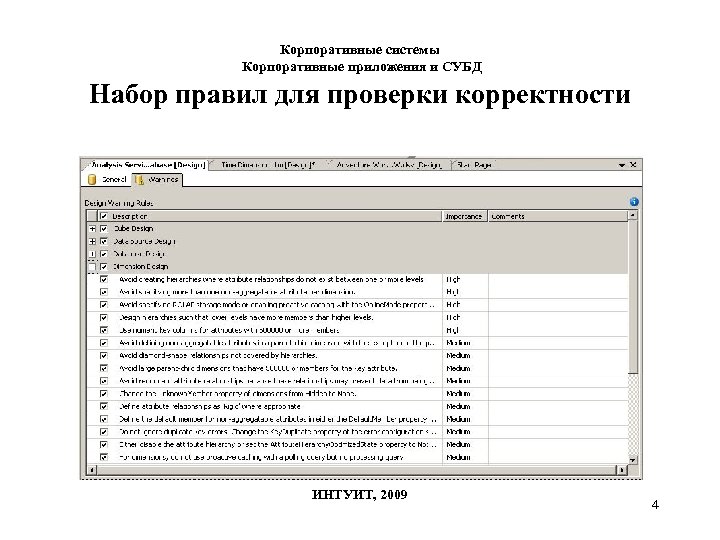Select the 'For dimensions, do not use proactive caching' text
The image size is (720, 540).
coord(261,457)
